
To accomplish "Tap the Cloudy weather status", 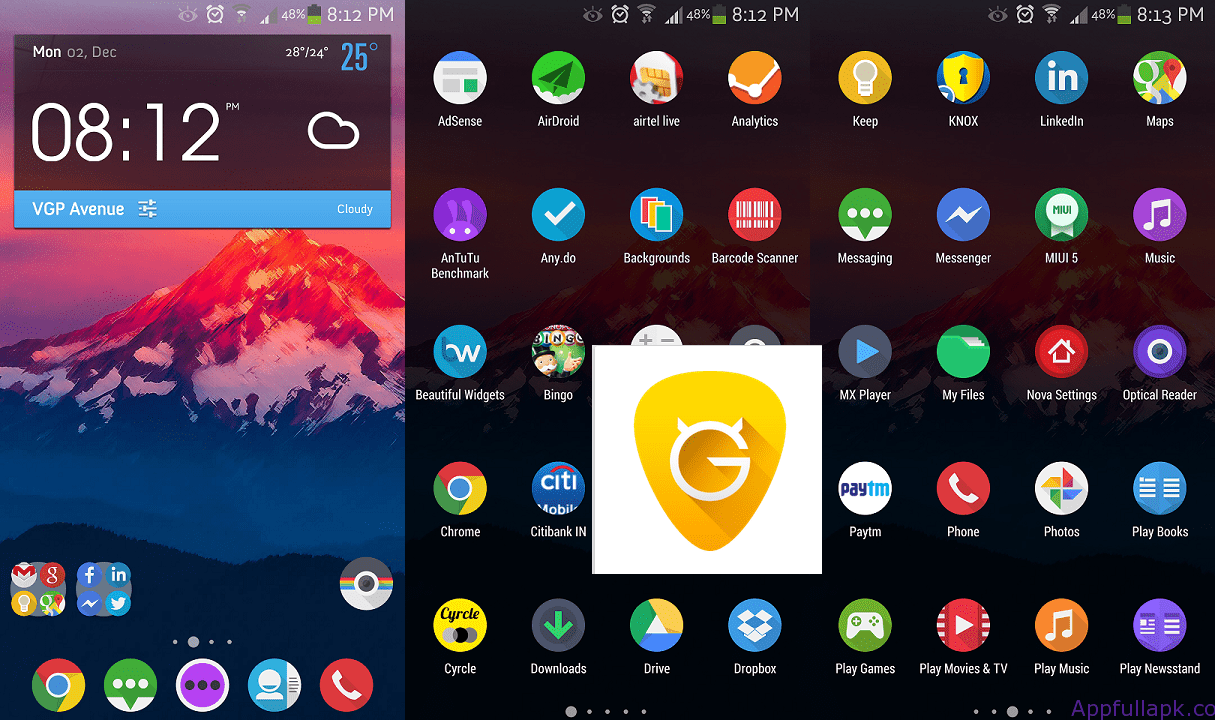I will (355, 209).
